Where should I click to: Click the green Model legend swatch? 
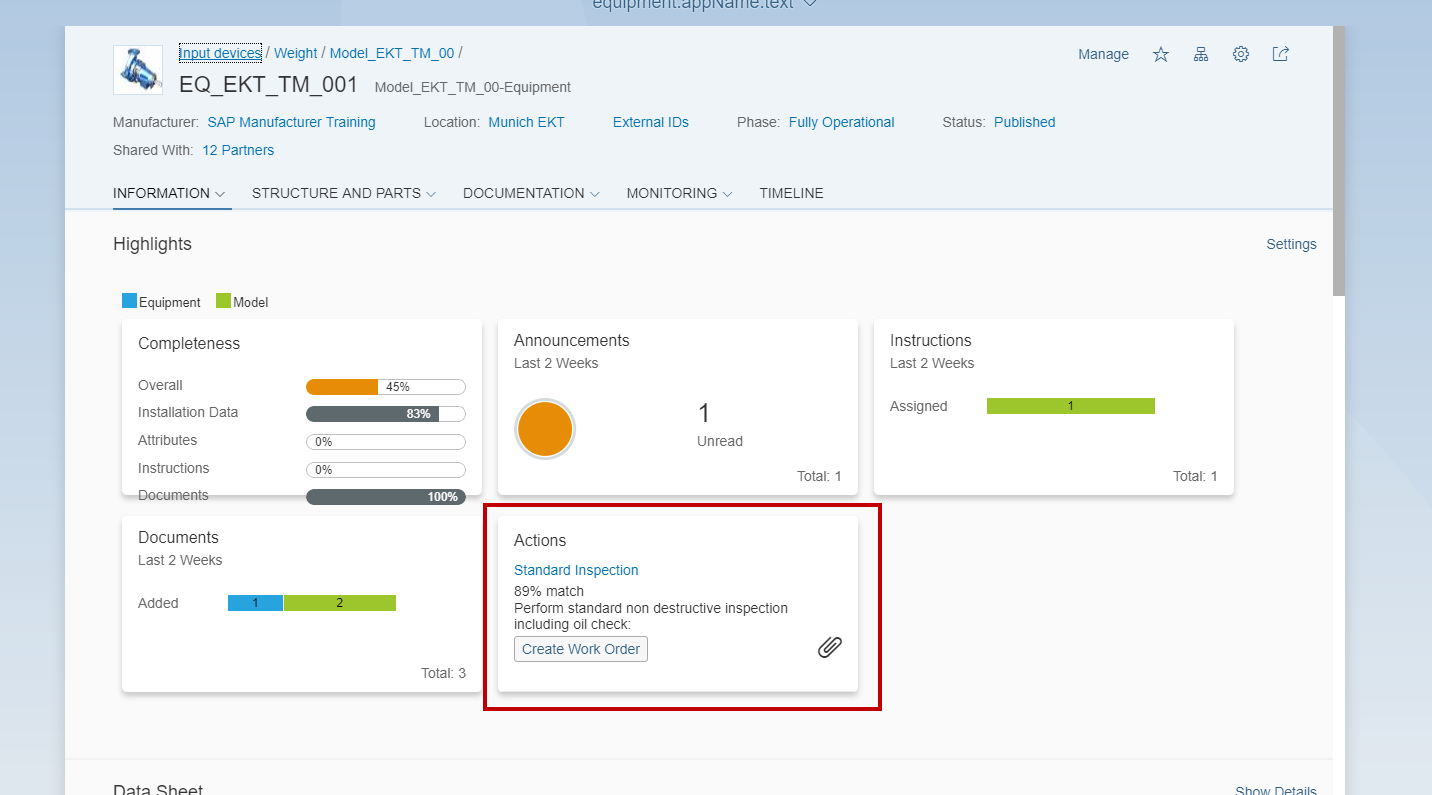point(223,301)
